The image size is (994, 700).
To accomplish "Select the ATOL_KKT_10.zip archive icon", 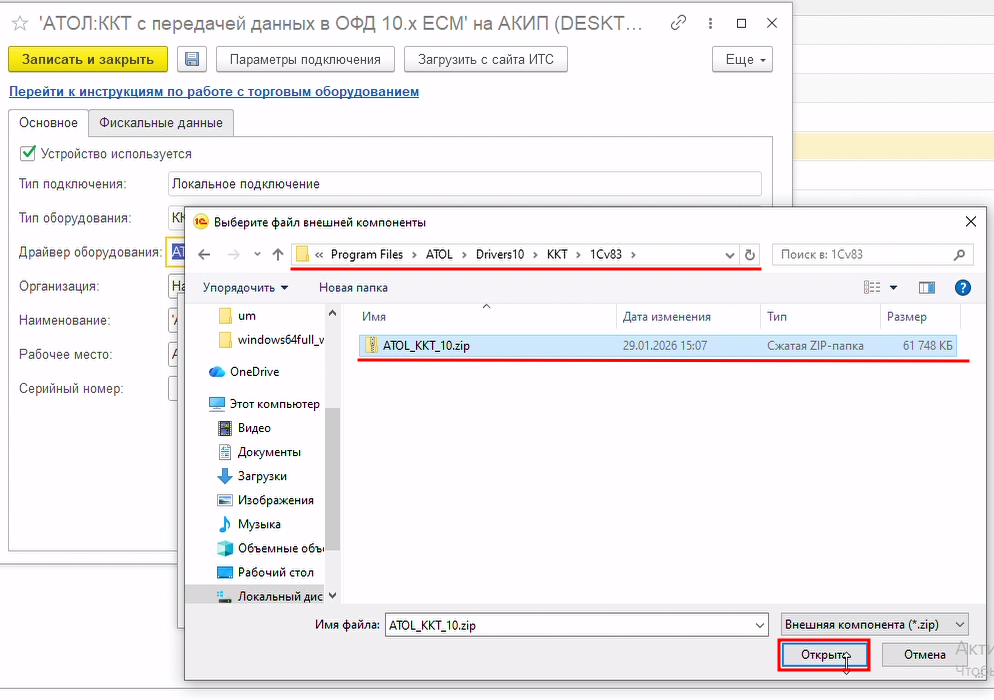I will click(x=371, y=346).
